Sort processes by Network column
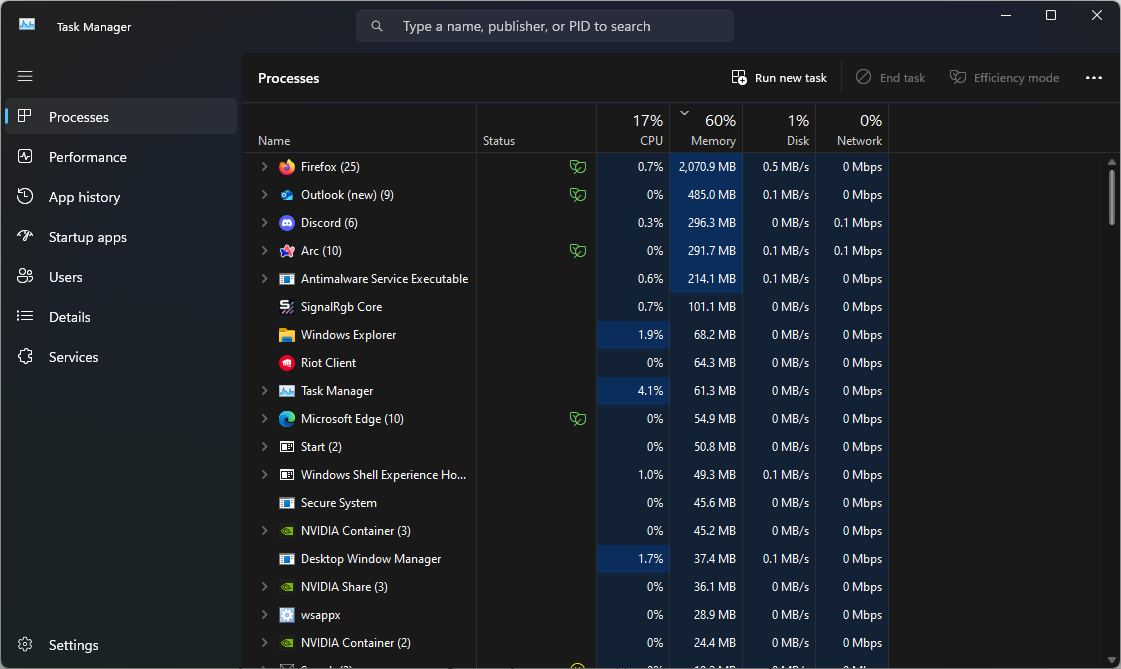Screen dimensions: 1121x669 pos(852,129)
